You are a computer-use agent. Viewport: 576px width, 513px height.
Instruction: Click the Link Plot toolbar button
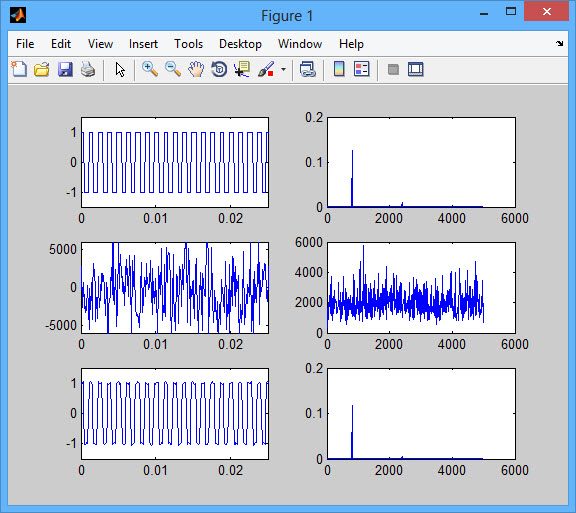click(x=307, y=69)
